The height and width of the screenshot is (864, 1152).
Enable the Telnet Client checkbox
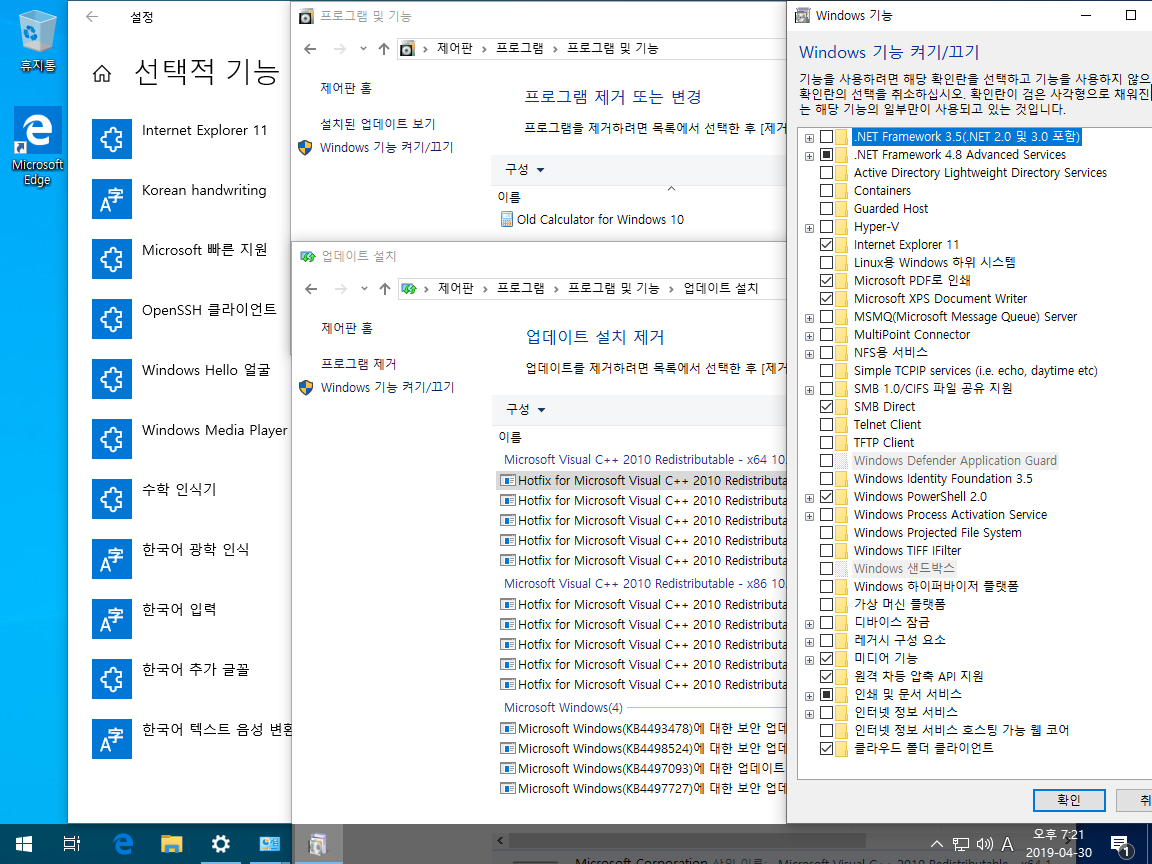coord(827,425)
